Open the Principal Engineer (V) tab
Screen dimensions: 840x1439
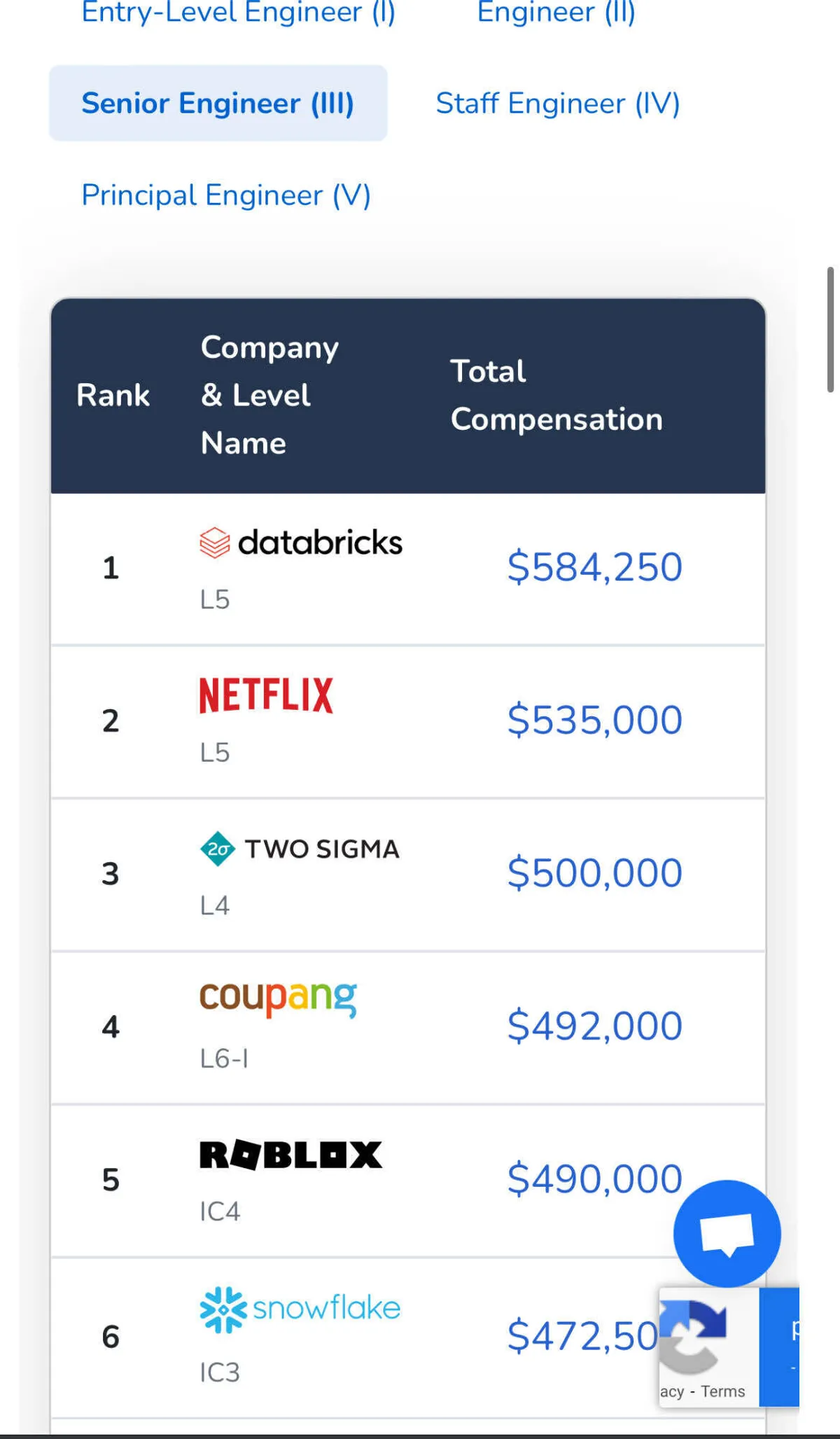[x=225, y=195]
